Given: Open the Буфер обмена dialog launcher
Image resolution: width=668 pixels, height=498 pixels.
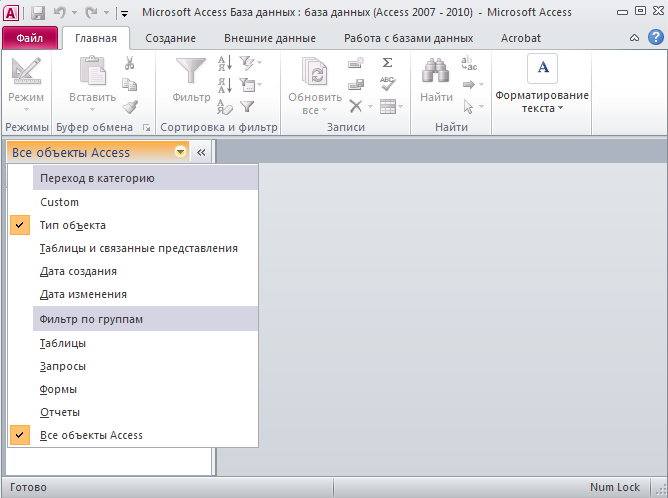Looking at the screenshot, I should (147, 127).
